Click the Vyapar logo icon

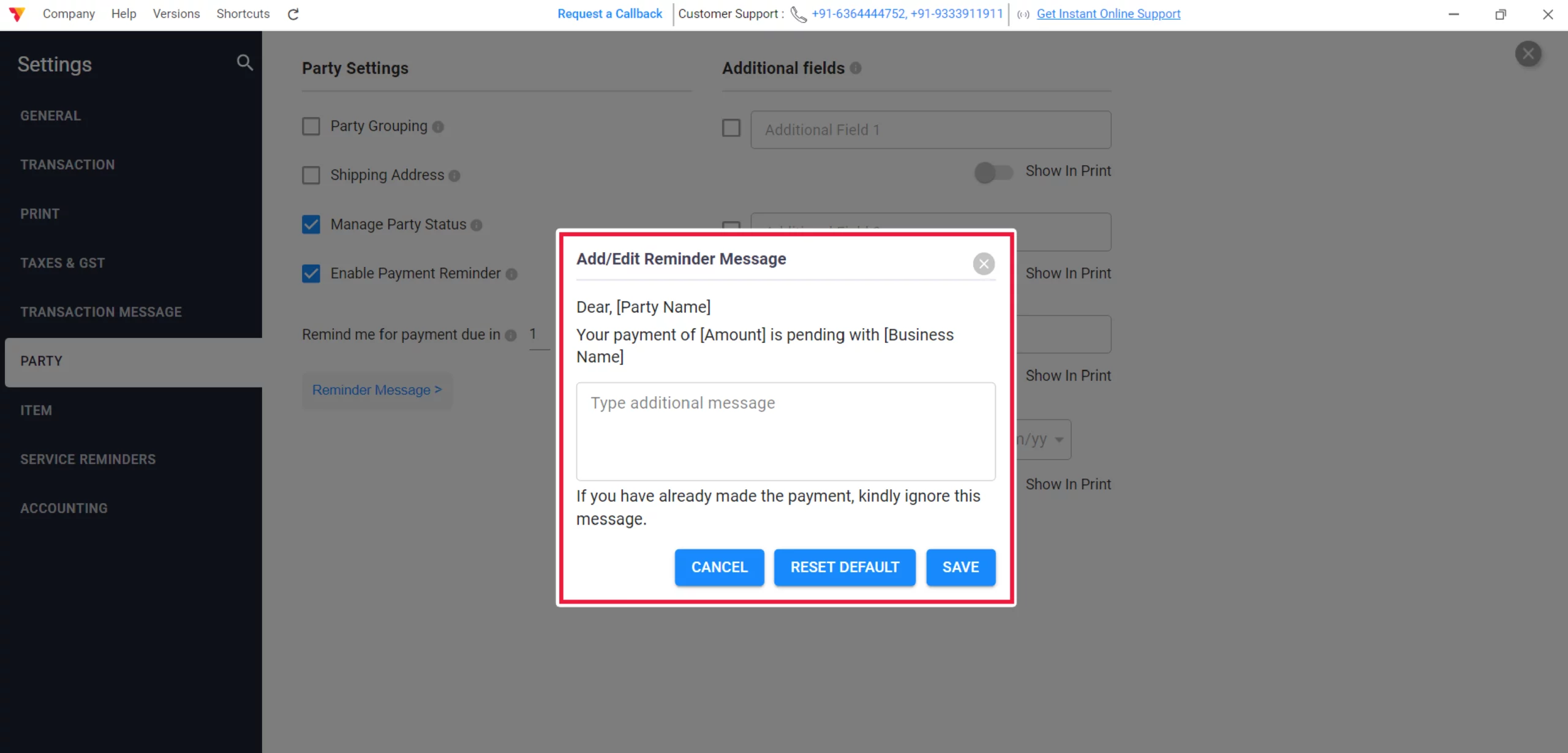coord(17,13)
